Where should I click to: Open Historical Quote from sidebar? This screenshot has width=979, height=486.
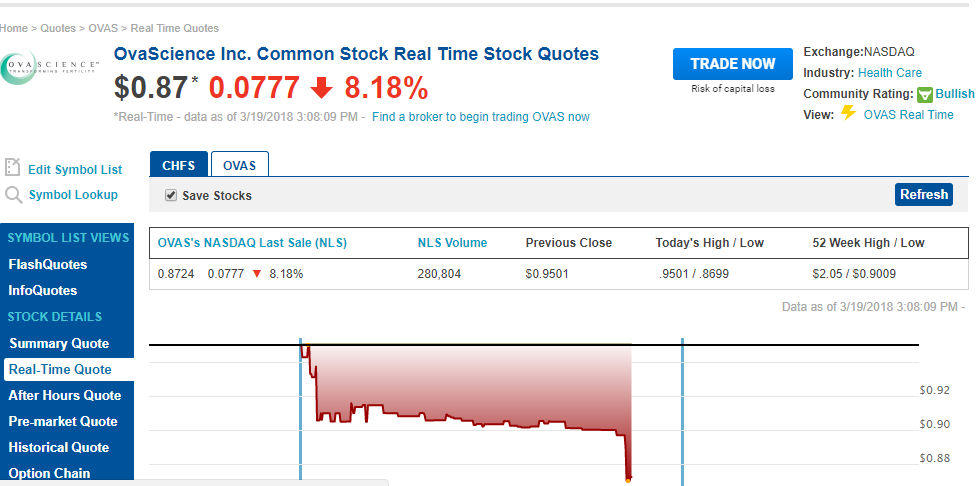point(59,447)
